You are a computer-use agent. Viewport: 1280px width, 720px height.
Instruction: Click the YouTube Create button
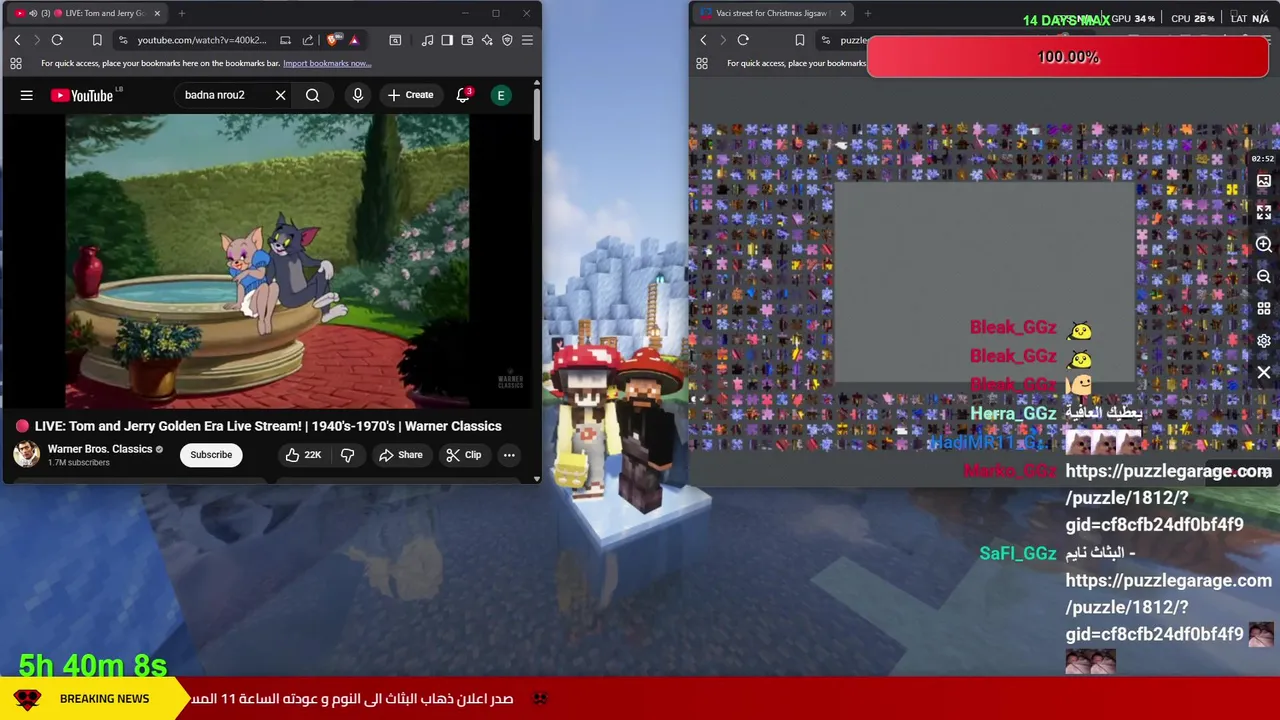point(410,95)
